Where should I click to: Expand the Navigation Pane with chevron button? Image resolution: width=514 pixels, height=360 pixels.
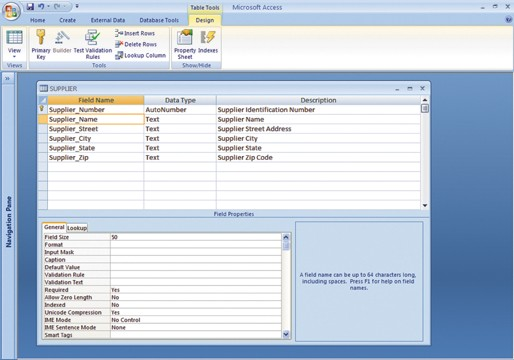[x=8, y=79]
